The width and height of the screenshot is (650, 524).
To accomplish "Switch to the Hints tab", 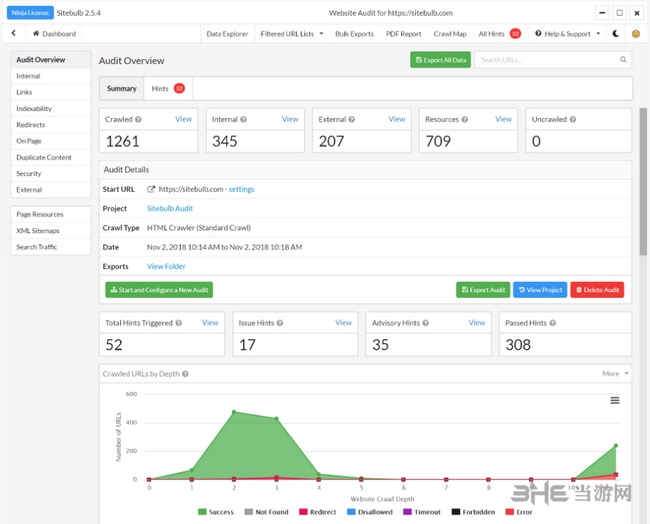I will (168, 88).
